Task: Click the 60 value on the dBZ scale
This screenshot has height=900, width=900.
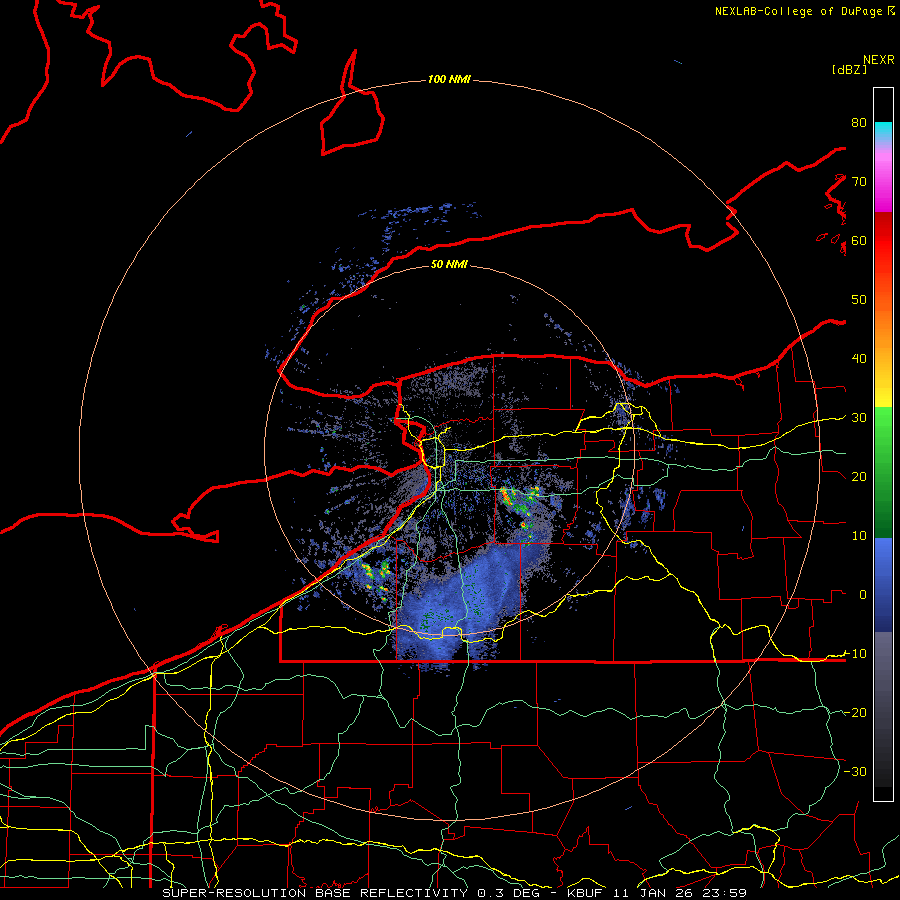Action: [859, 241]
